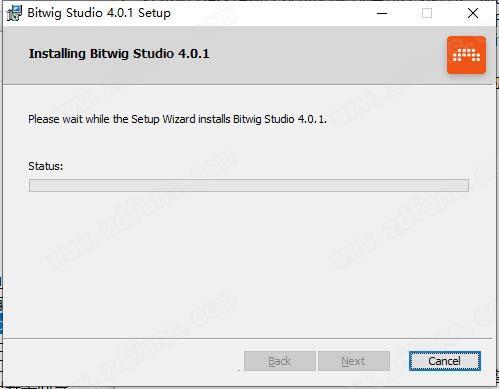Viewport: 499px width, 389px height.
Task: Click the empty footer area left of Back
Action: pos(123,362)
